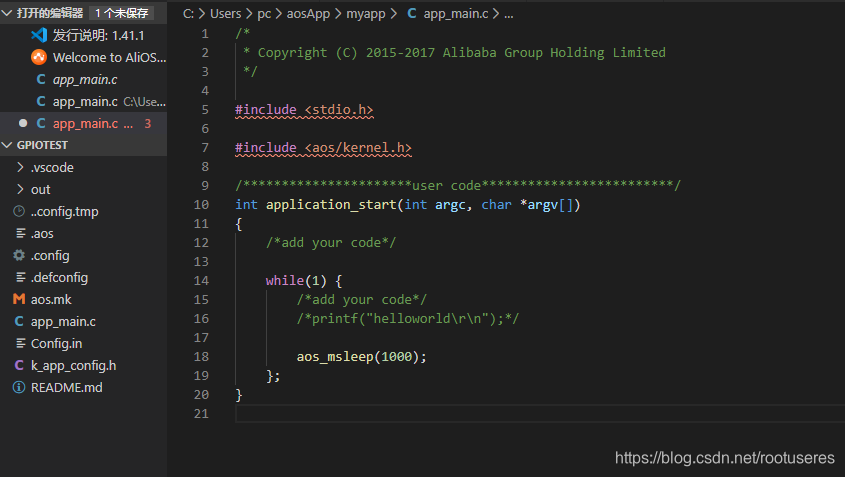
Task: Click the orange M icon of aos.mk
Action: (x=19, y=299)
